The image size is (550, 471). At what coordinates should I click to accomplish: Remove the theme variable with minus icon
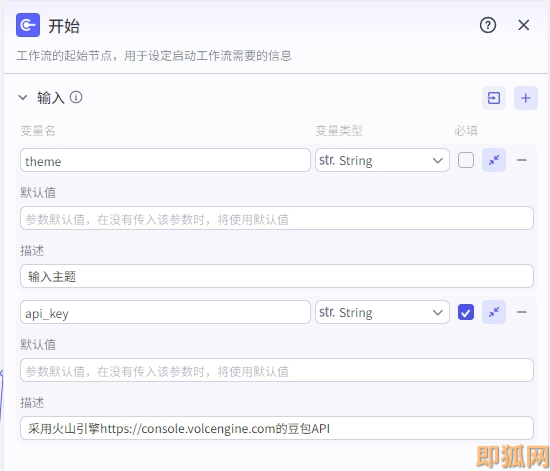(x=522, y=160)
